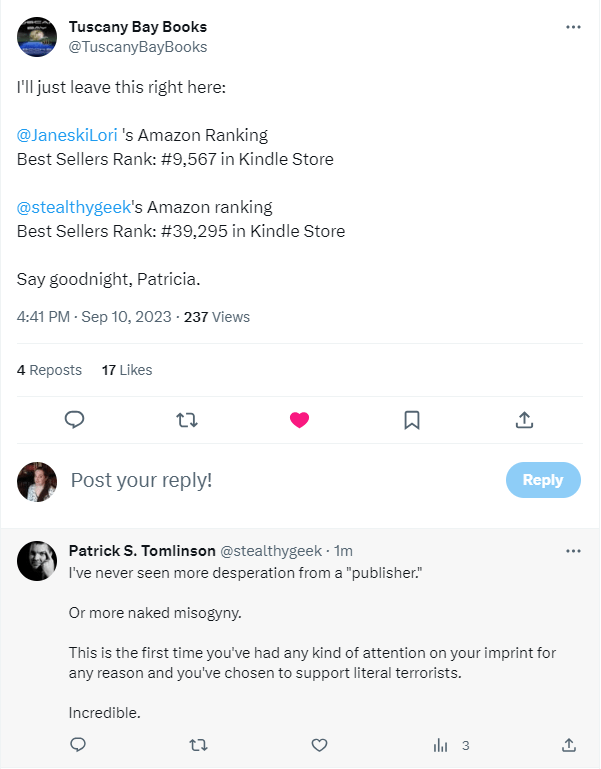Image resolution: width=601 pixels, height=769 pixels.
Task: View the 17 Likes list
Action: tap(127, 370)
